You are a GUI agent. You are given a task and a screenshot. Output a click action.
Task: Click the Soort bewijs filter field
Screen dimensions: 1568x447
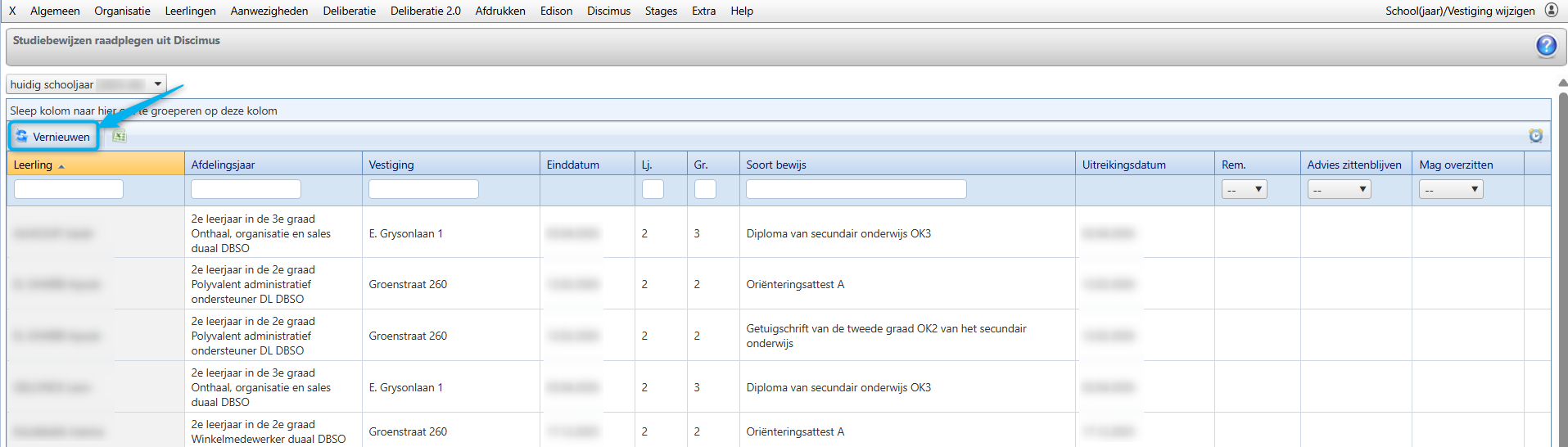tap(856, 190)
